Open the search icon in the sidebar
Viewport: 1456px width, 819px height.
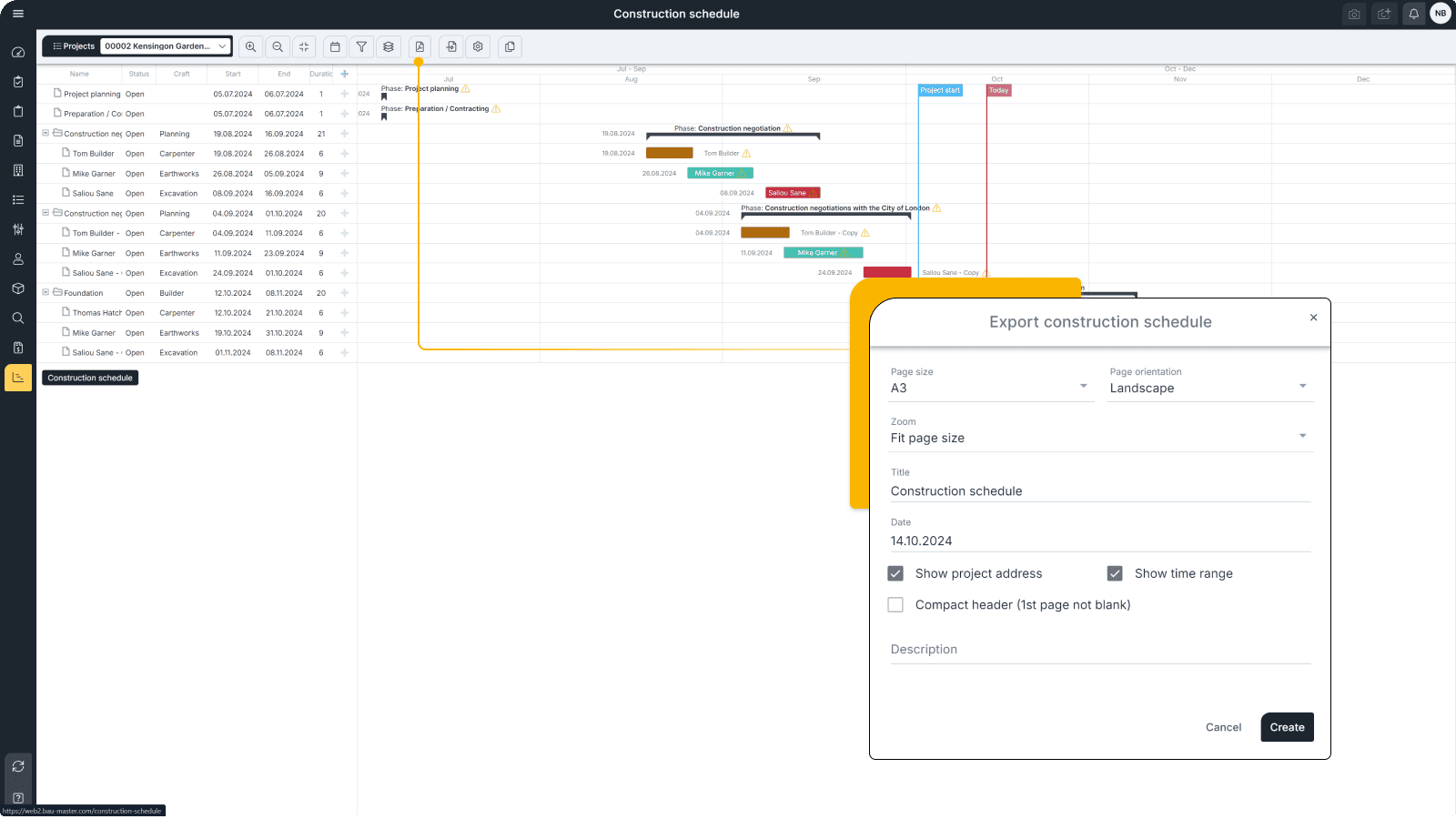(x=18, y=318)
